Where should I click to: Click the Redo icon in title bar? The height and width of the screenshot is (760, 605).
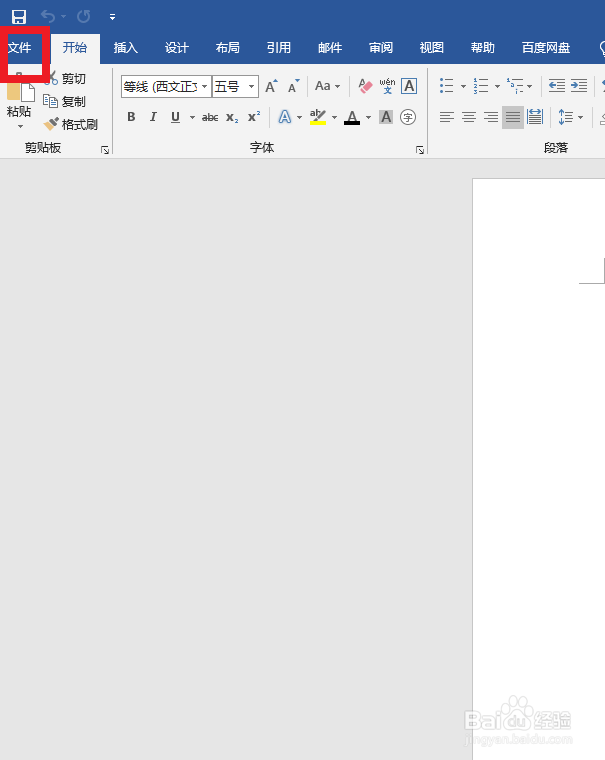point(83,17)
